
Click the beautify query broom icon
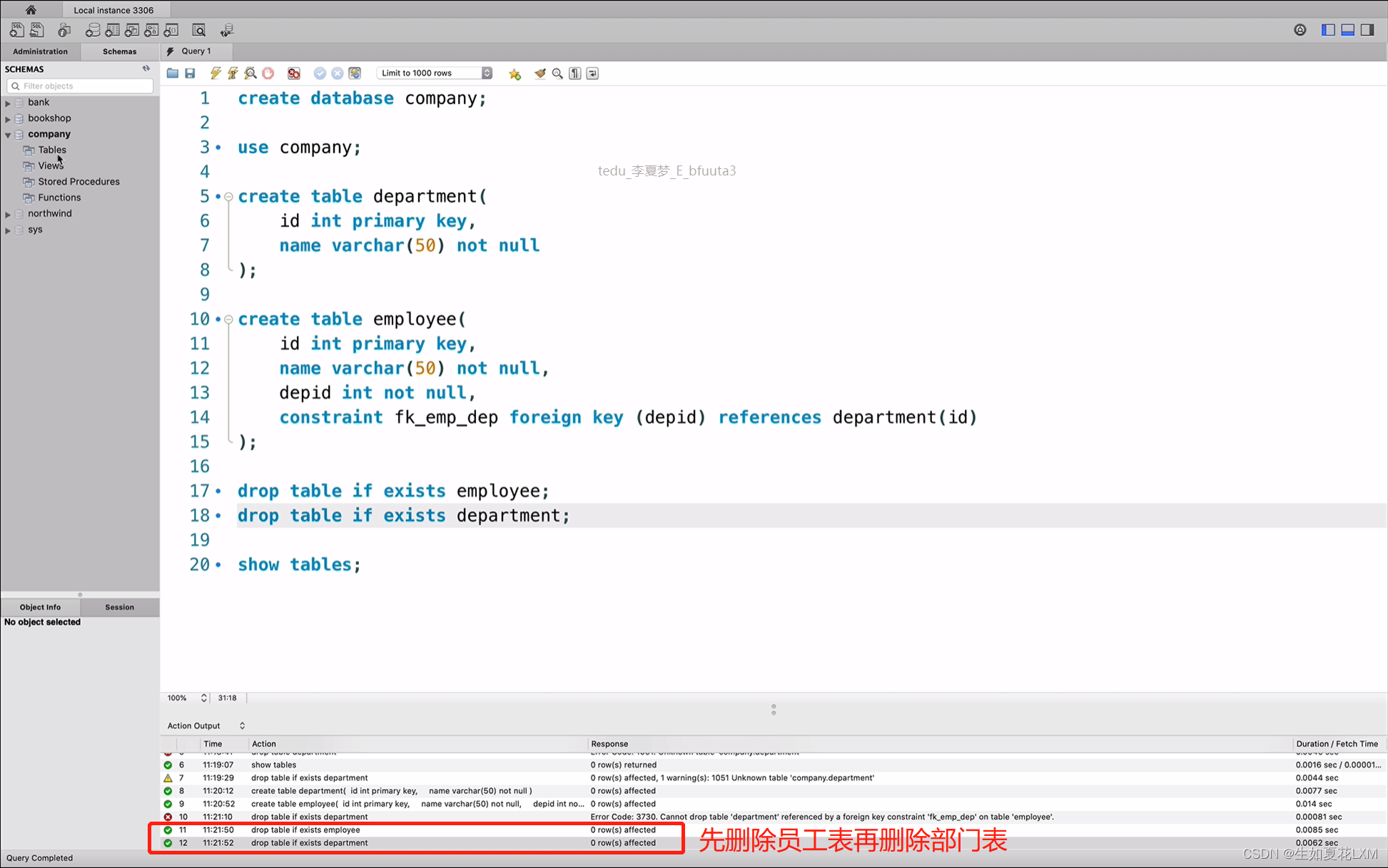(x=540, y=73)
